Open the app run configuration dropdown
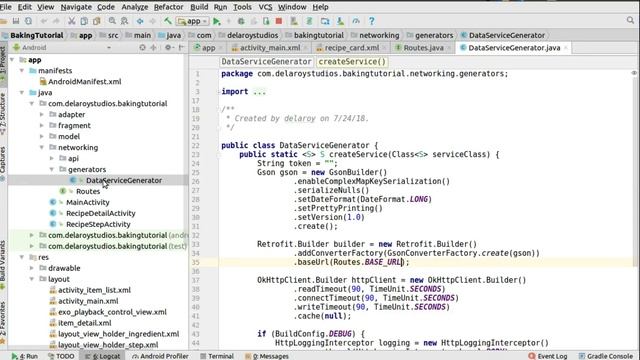Screen dimensions: 640x360 click(193, 21)
